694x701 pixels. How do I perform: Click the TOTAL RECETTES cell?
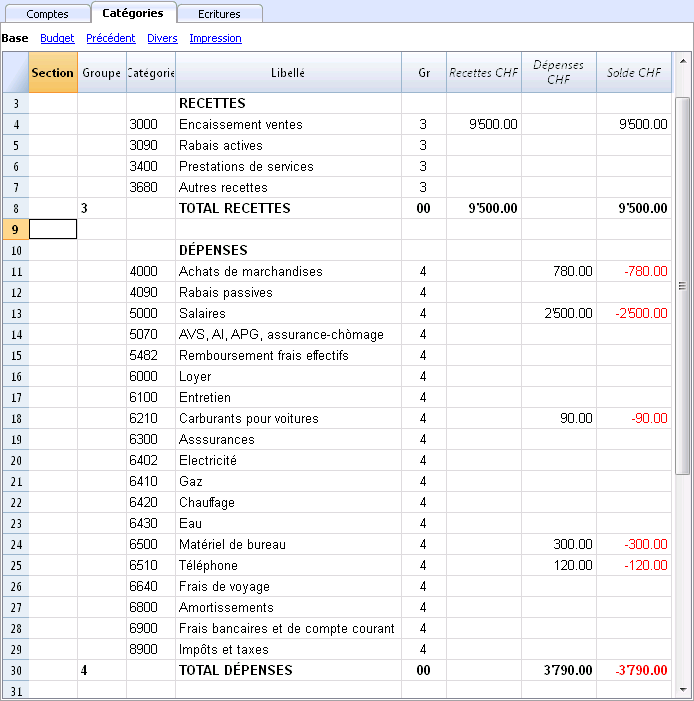pos(235,208)
